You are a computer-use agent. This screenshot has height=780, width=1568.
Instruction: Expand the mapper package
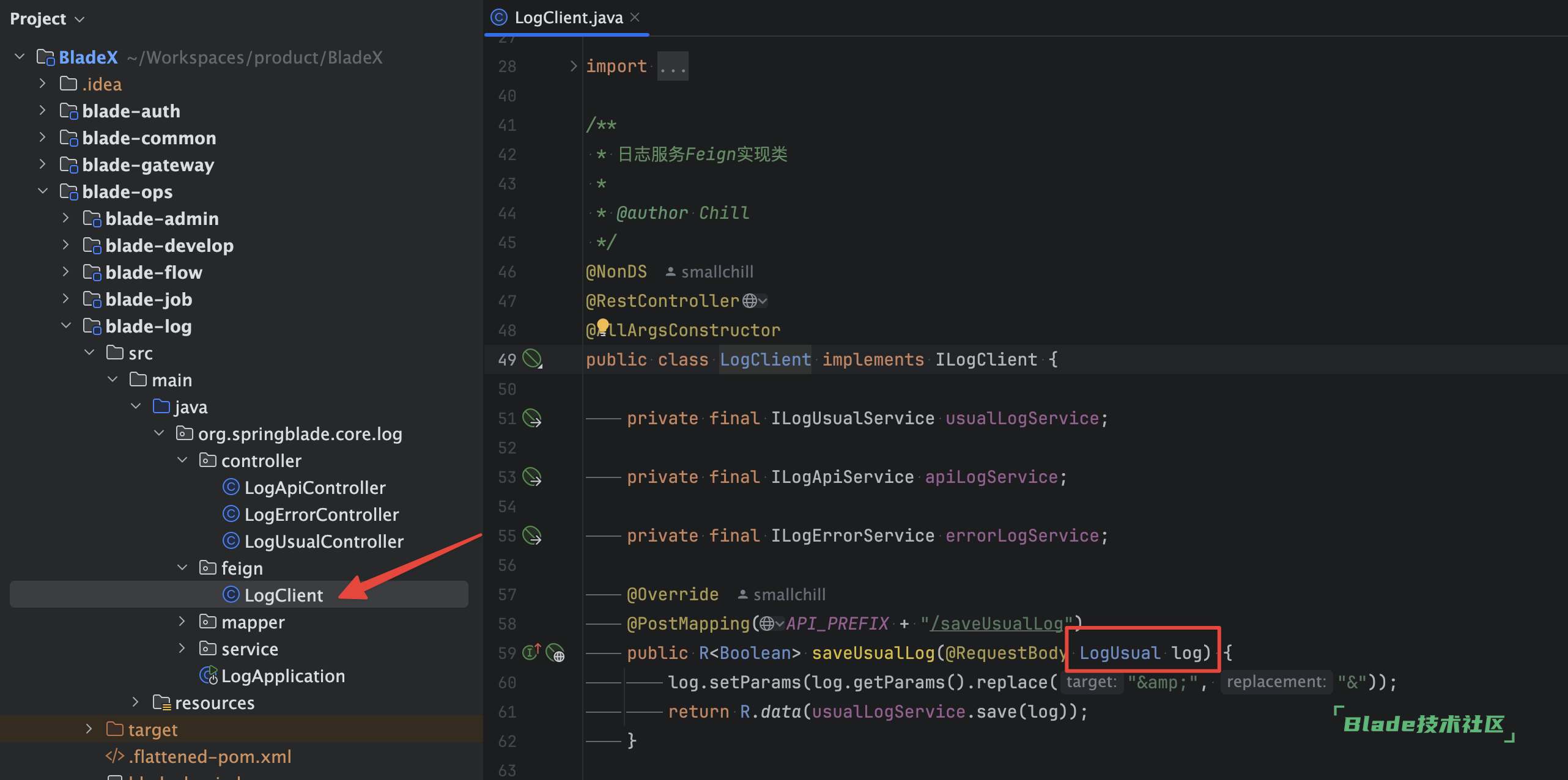tap(182, 622)
